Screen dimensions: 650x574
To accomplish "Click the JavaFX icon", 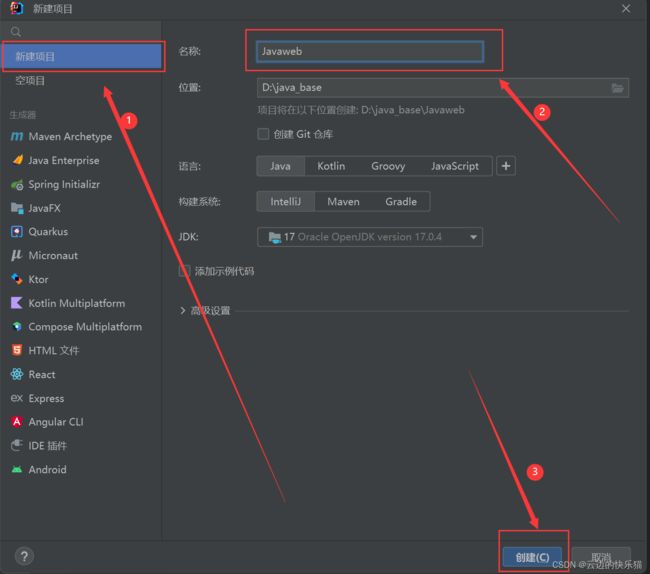I will click(x=17, y=208).
